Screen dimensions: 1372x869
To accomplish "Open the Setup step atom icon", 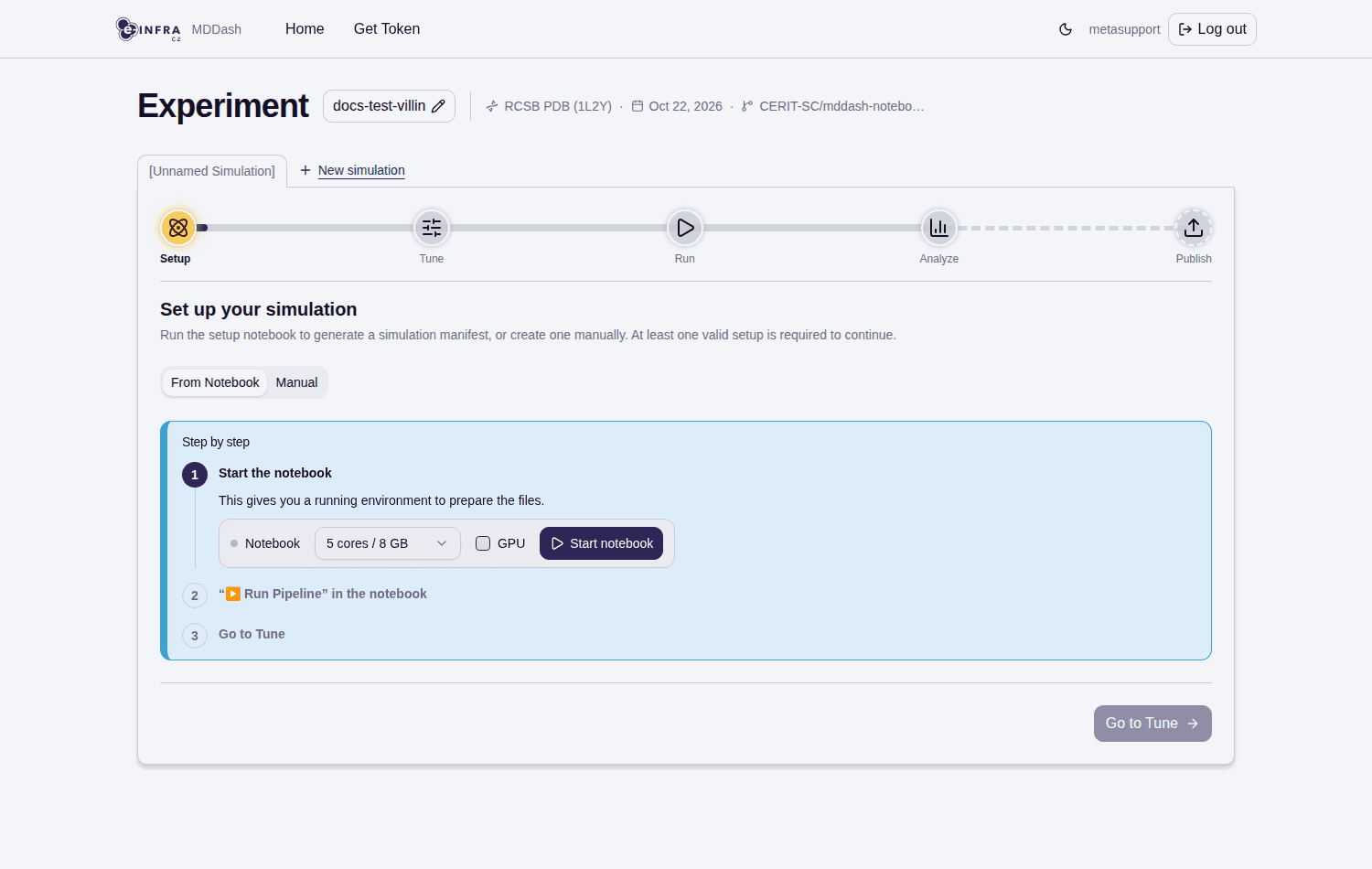I will [x=178, y=228].
